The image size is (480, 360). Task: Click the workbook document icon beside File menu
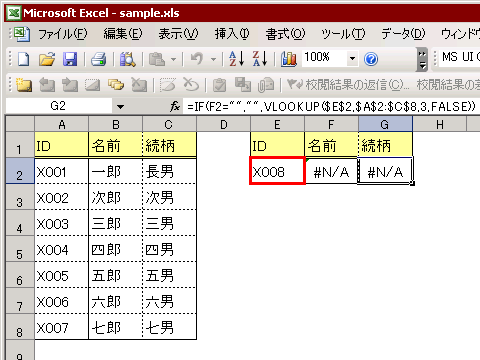pyautogui.click(x=22, y=34)
